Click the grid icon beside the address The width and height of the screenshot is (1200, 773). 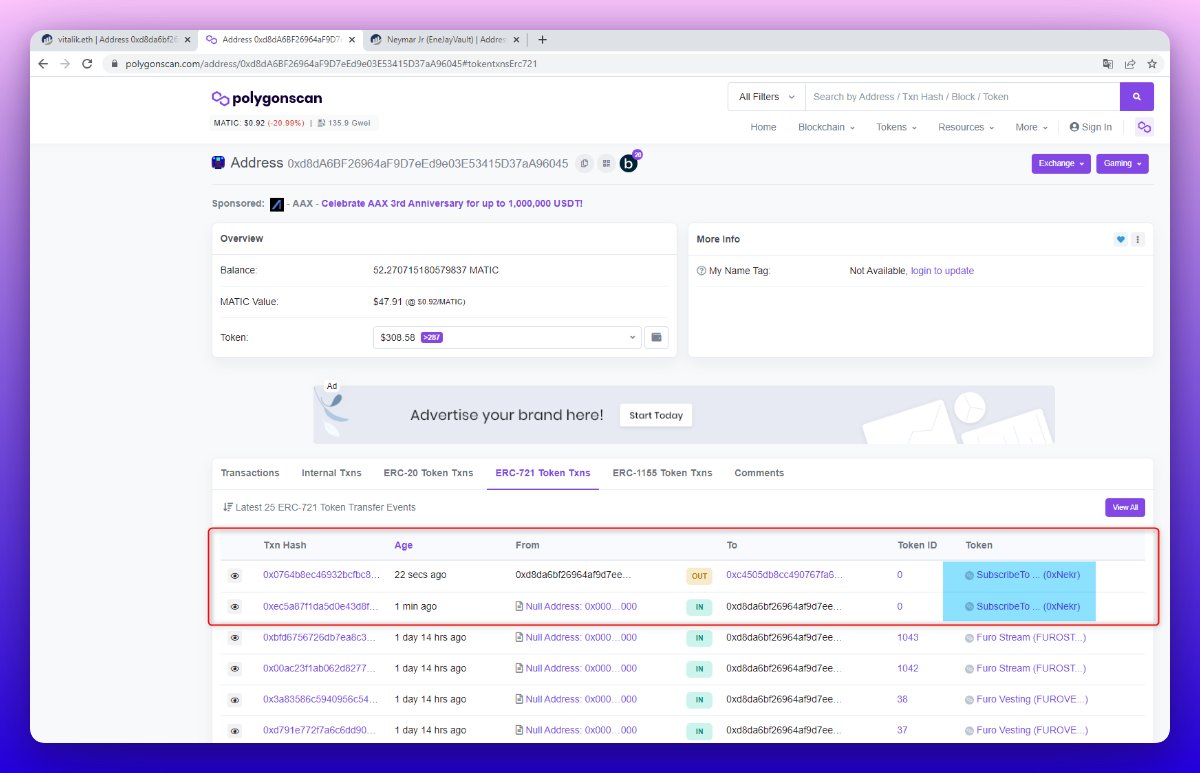pos(607,163)
